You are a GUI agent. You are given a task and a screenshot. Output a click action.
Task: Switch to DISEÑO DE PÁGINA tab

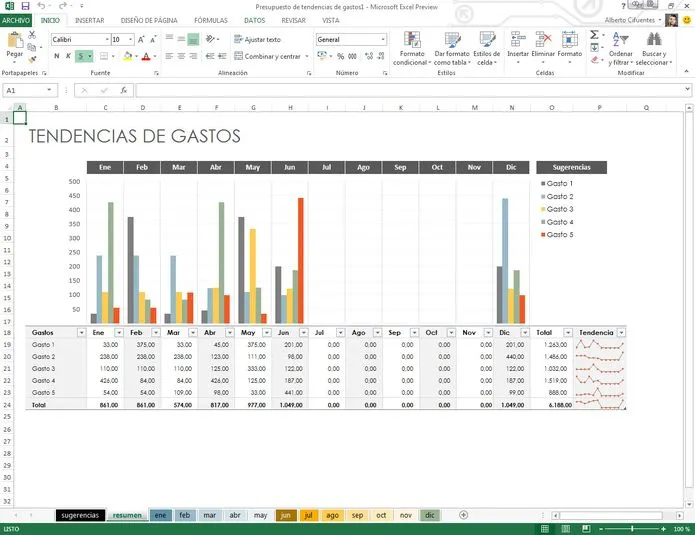(149, 20)
